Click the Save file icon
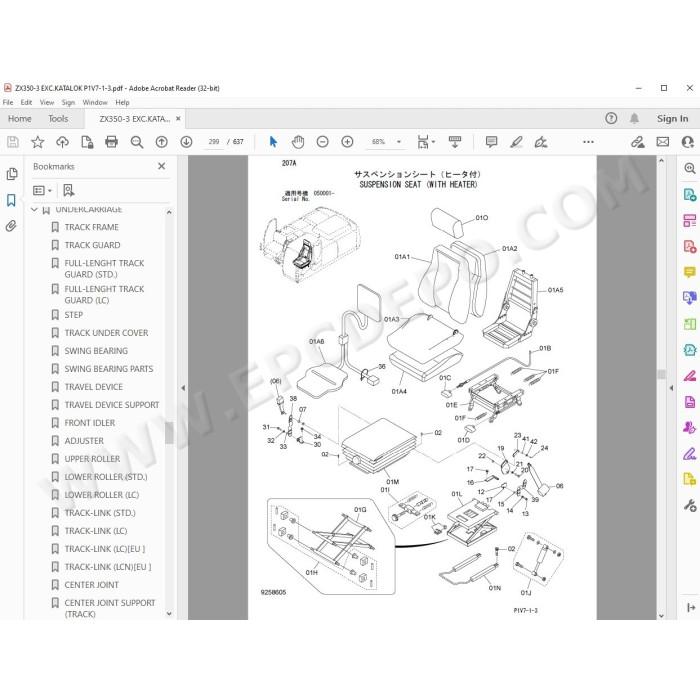The image size is (700, 700). (x=13, y=142)
